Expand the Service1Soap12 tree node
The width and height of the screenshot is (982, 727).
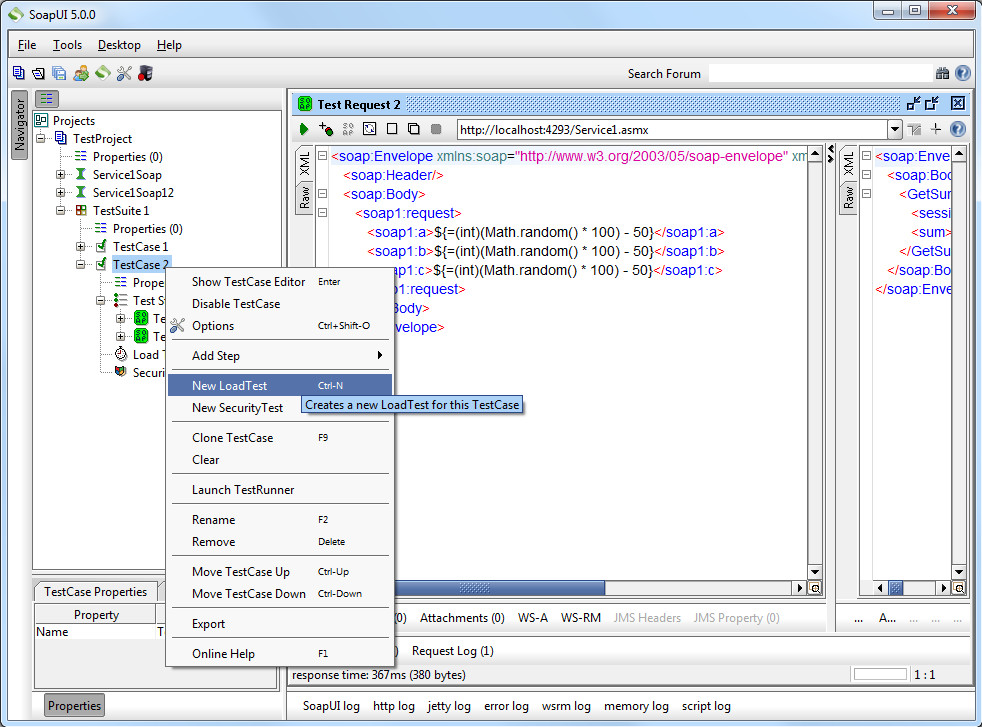tap(61, 192)
